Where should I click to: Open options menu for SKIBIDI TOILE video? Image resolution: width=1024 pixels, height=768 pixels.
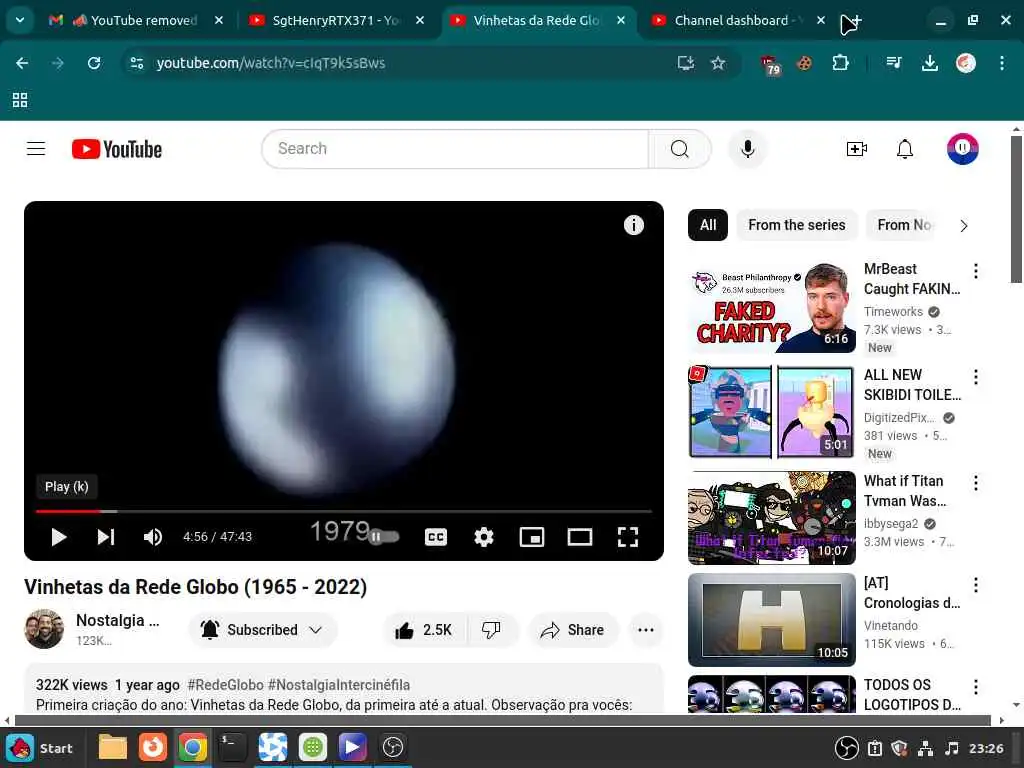976,377
